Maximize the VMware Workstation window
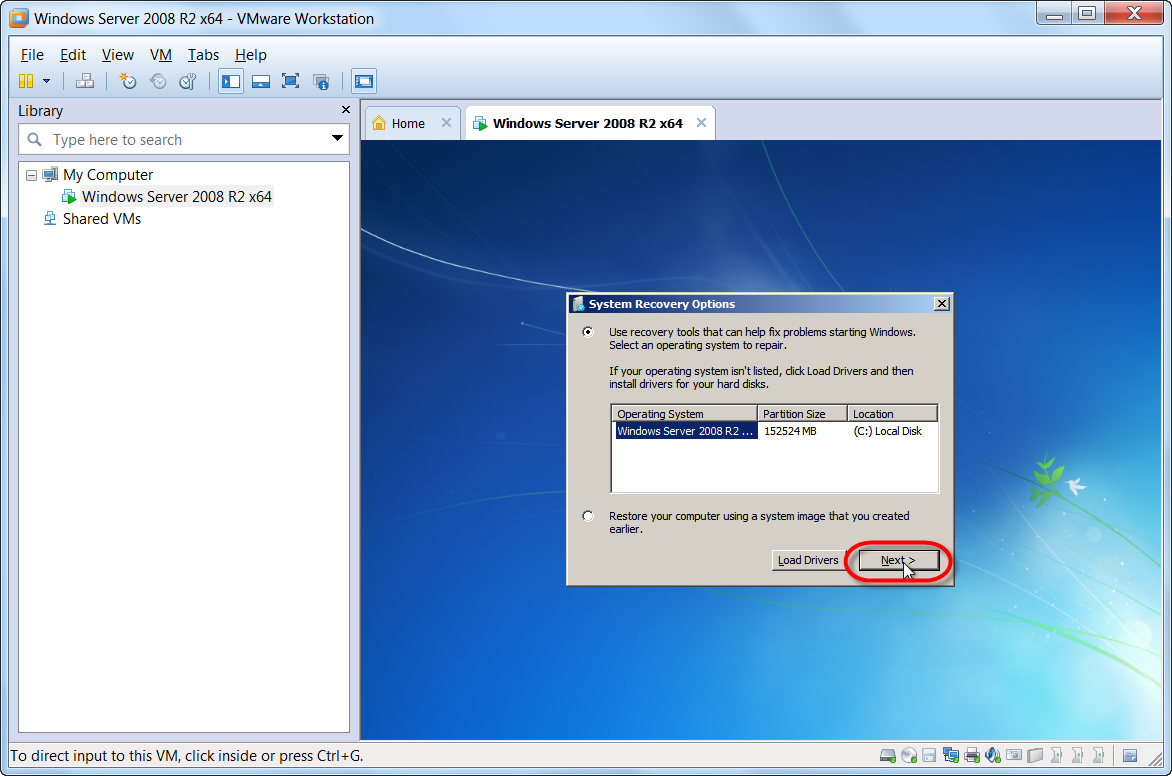 click(1088, 13)
